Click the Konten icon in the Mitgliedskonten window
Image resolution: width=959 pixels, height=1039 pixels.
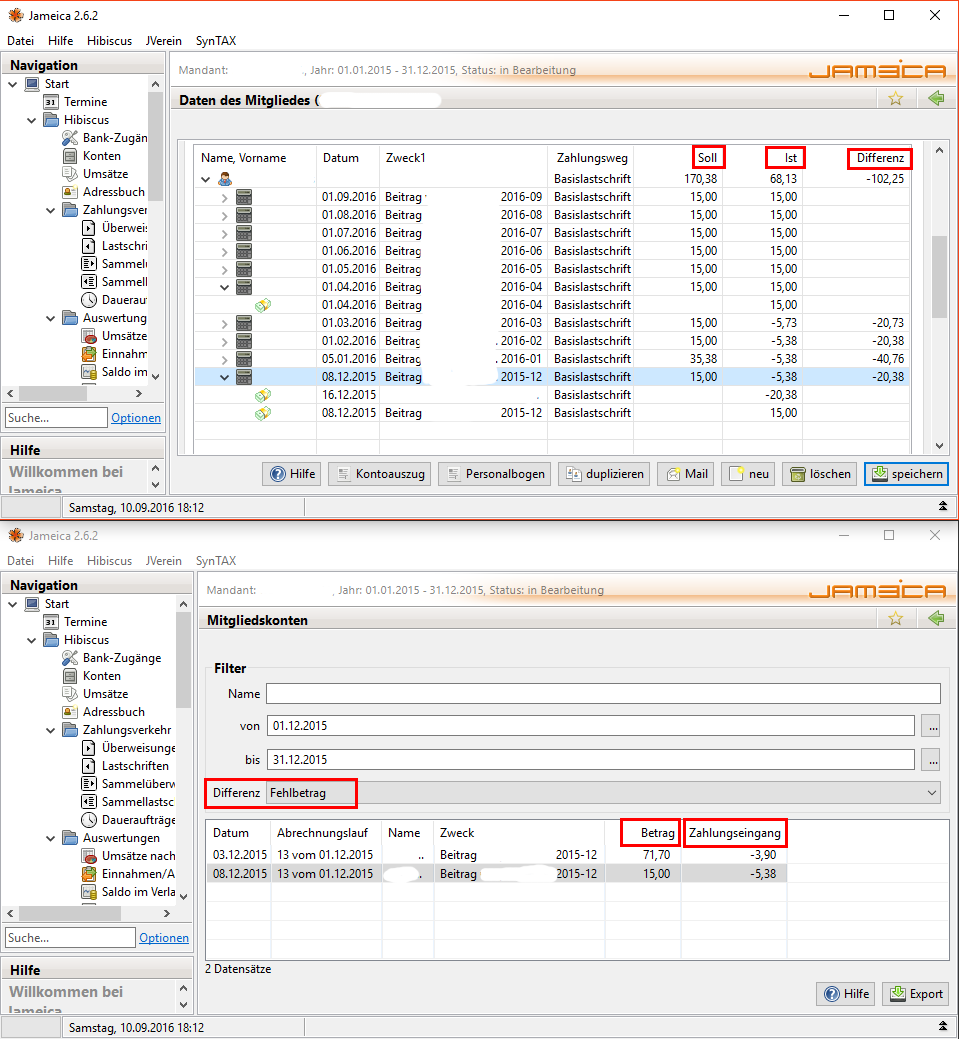click(x=70, y=676)
